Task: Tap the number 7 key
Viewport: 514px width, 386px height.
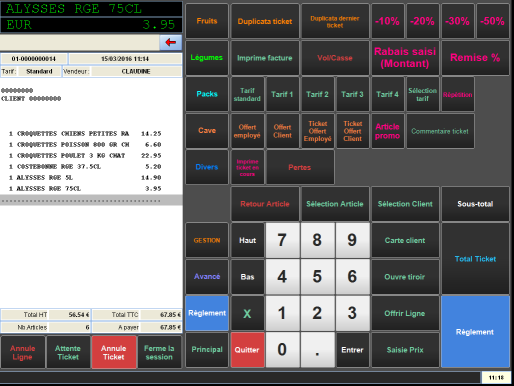Action: 282,240
